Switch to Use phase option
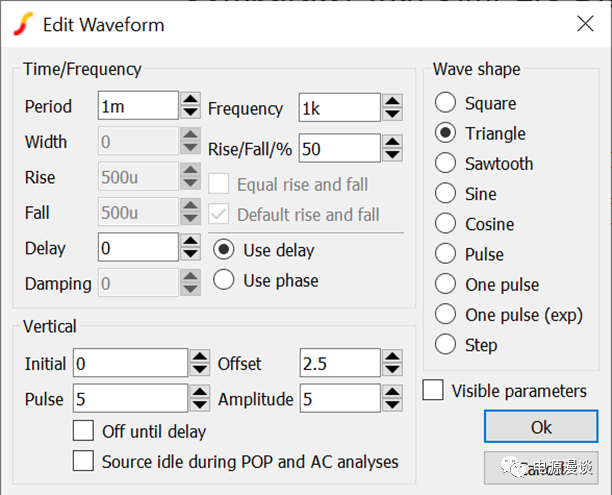 (x=225, y=280)
